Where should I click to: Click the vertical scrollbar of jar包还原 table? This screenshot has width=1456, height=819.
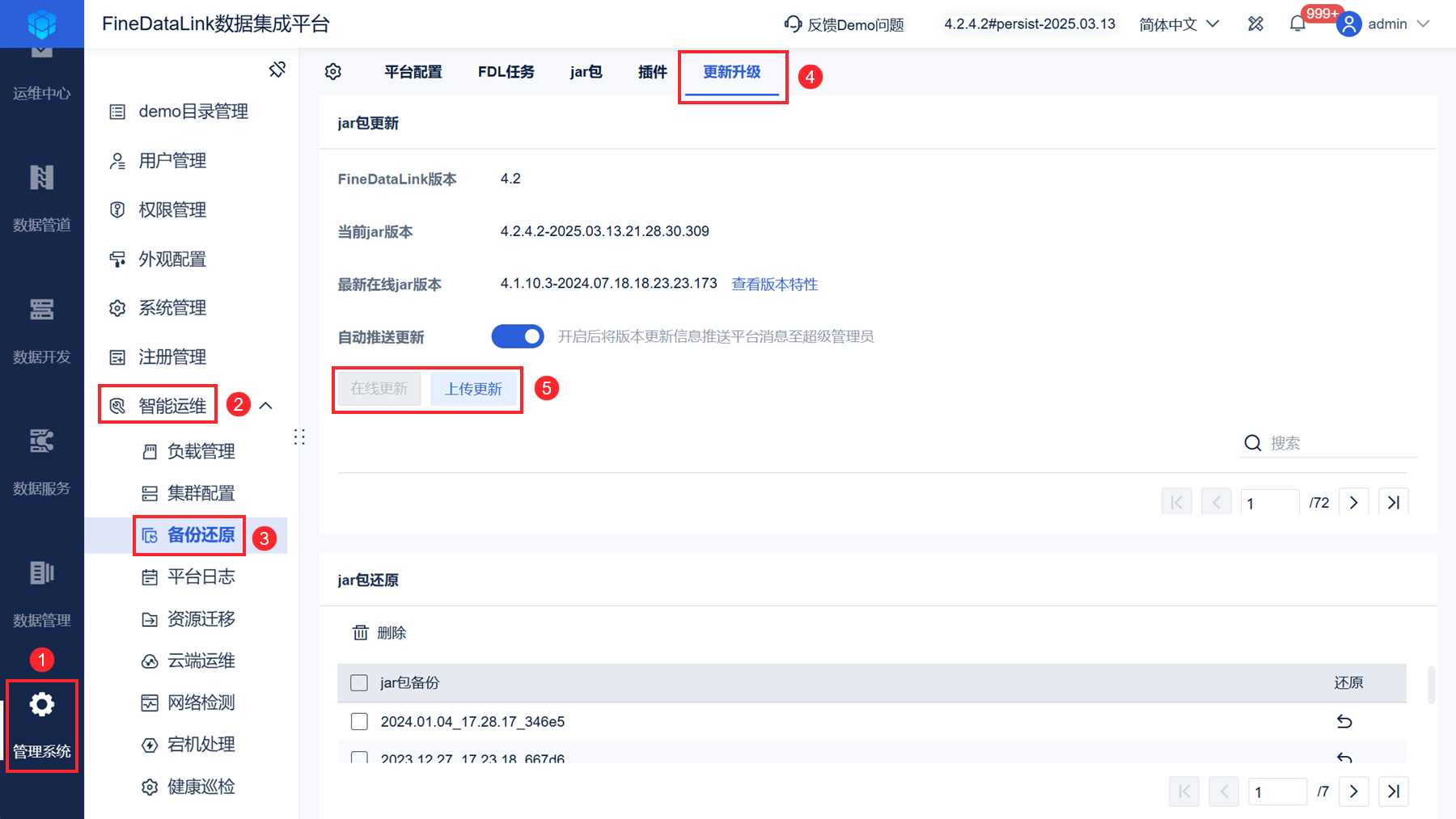pyautogui.click(x=1432, y=685)
